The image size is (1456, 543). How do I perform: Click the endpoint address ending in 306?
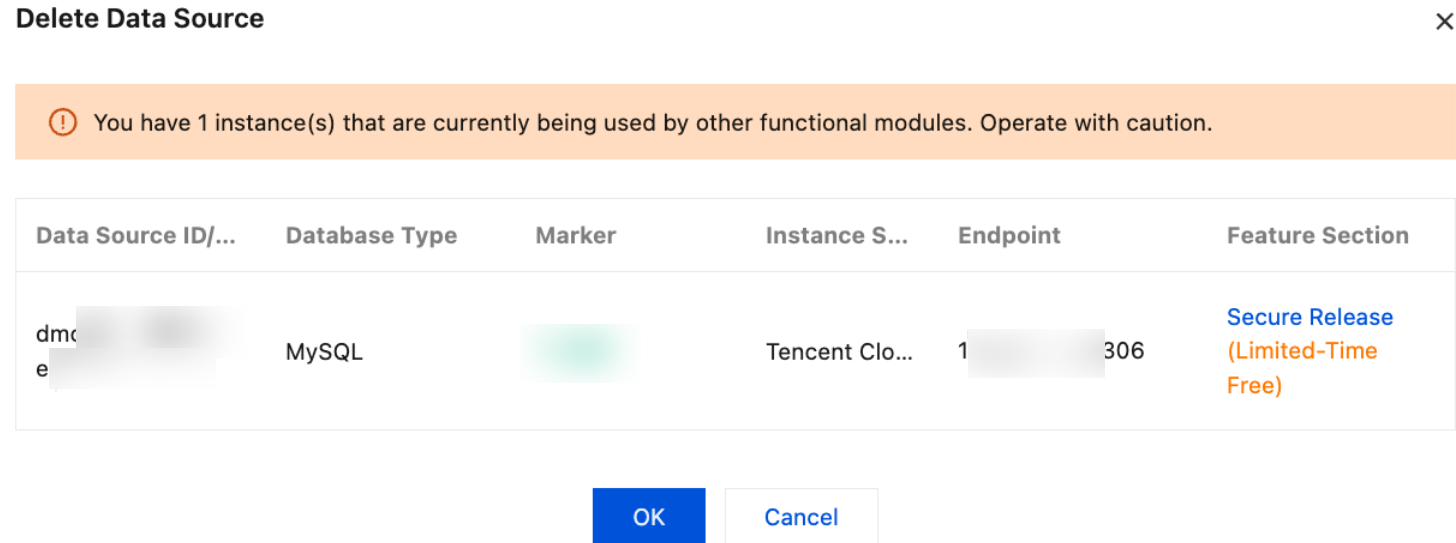click(1051, 352)
